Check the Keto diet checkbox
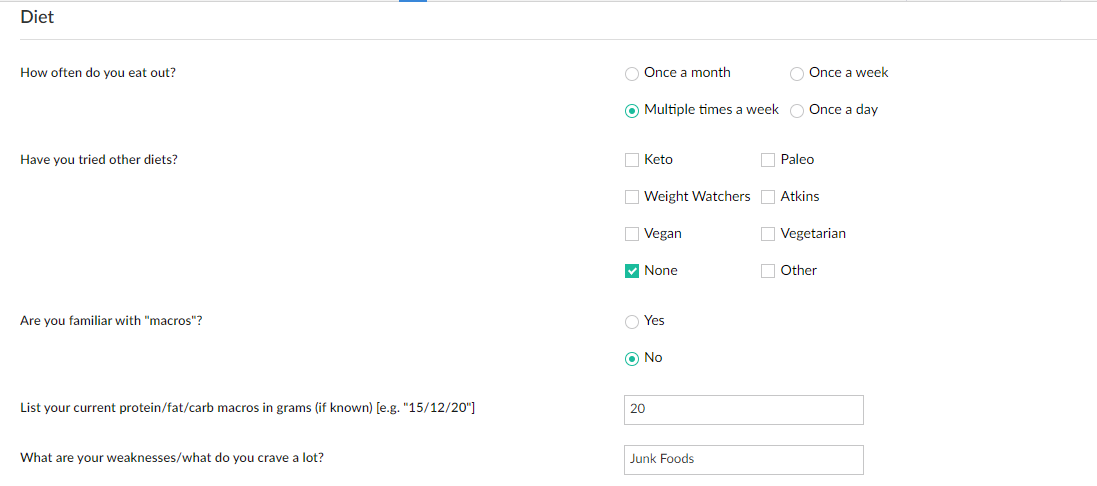1097x486 pixels. pyautogui.click(x=632, y=160)
